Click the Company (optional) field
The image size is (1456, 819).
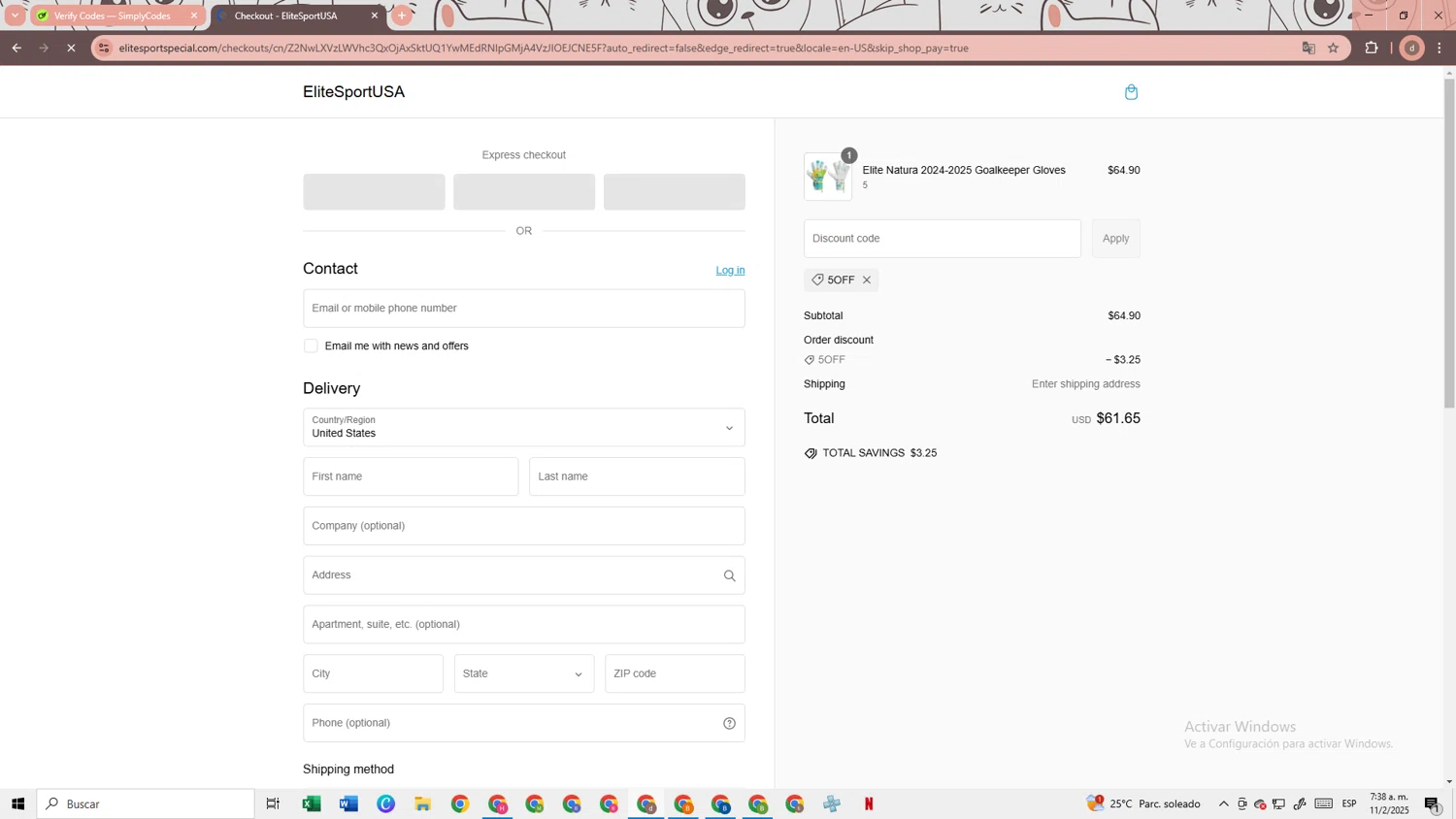524,526
